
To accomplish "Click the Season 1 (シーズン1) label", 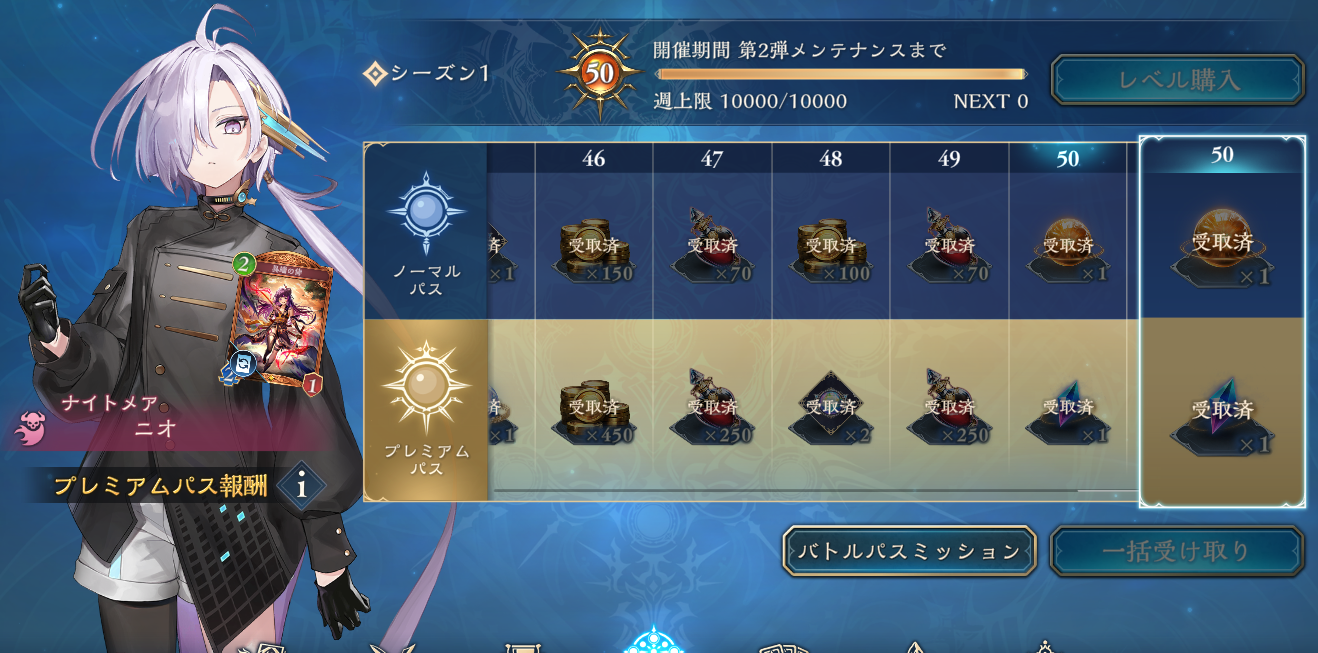I will pyautogui.click(x=427, y=73).
